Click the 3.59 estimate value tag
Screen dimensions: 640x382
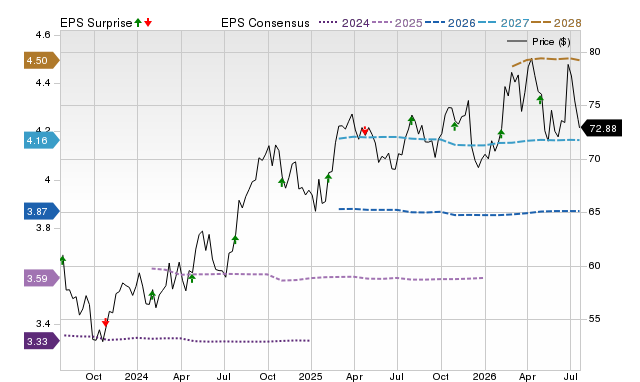(42, 278)
